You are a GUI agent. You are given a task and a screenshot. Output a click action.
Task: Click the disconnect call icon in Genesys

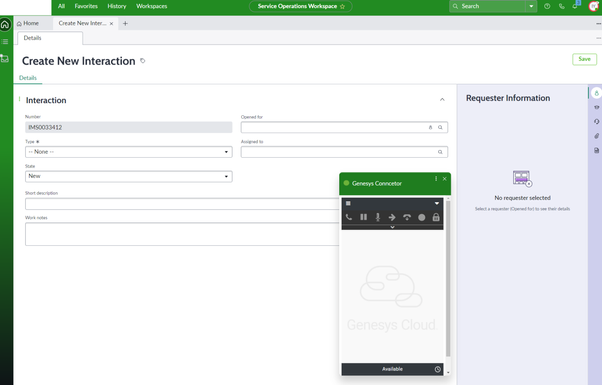[407, 217]
